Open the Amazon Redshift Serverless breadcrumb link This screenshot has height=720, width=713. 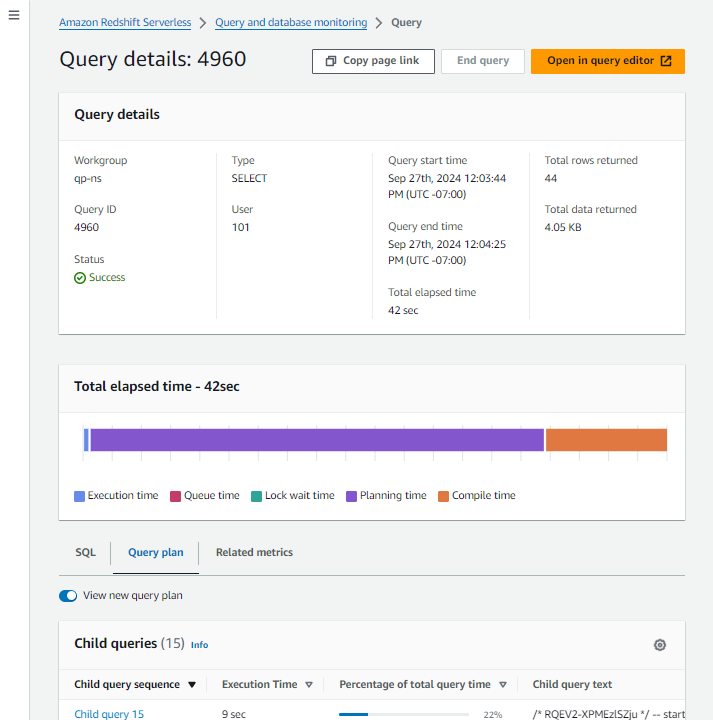125,23
